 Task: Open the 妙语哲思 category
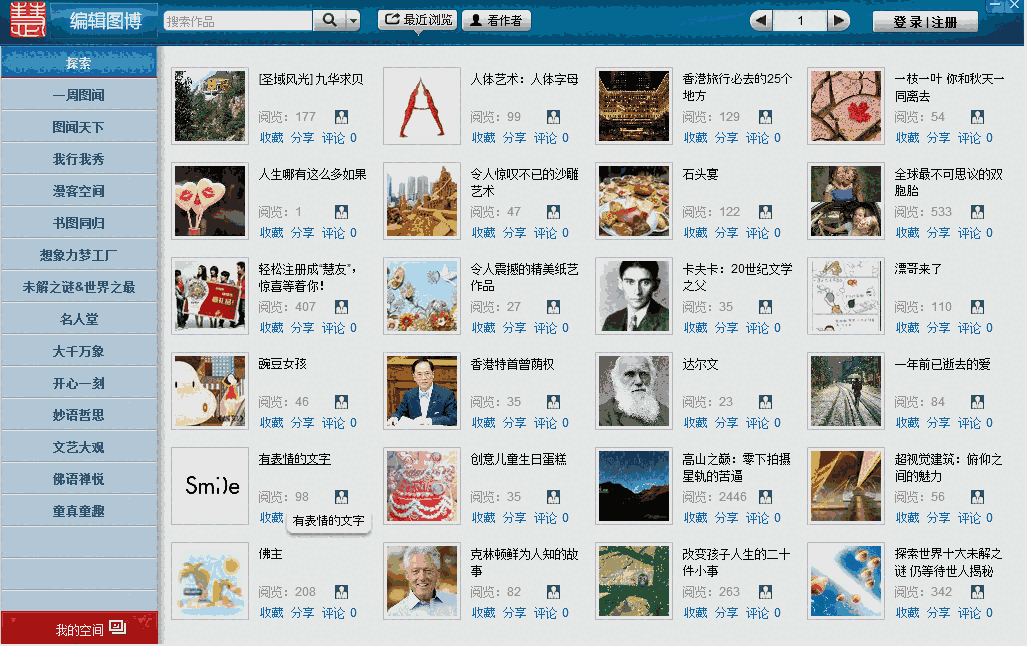(79, 415)
